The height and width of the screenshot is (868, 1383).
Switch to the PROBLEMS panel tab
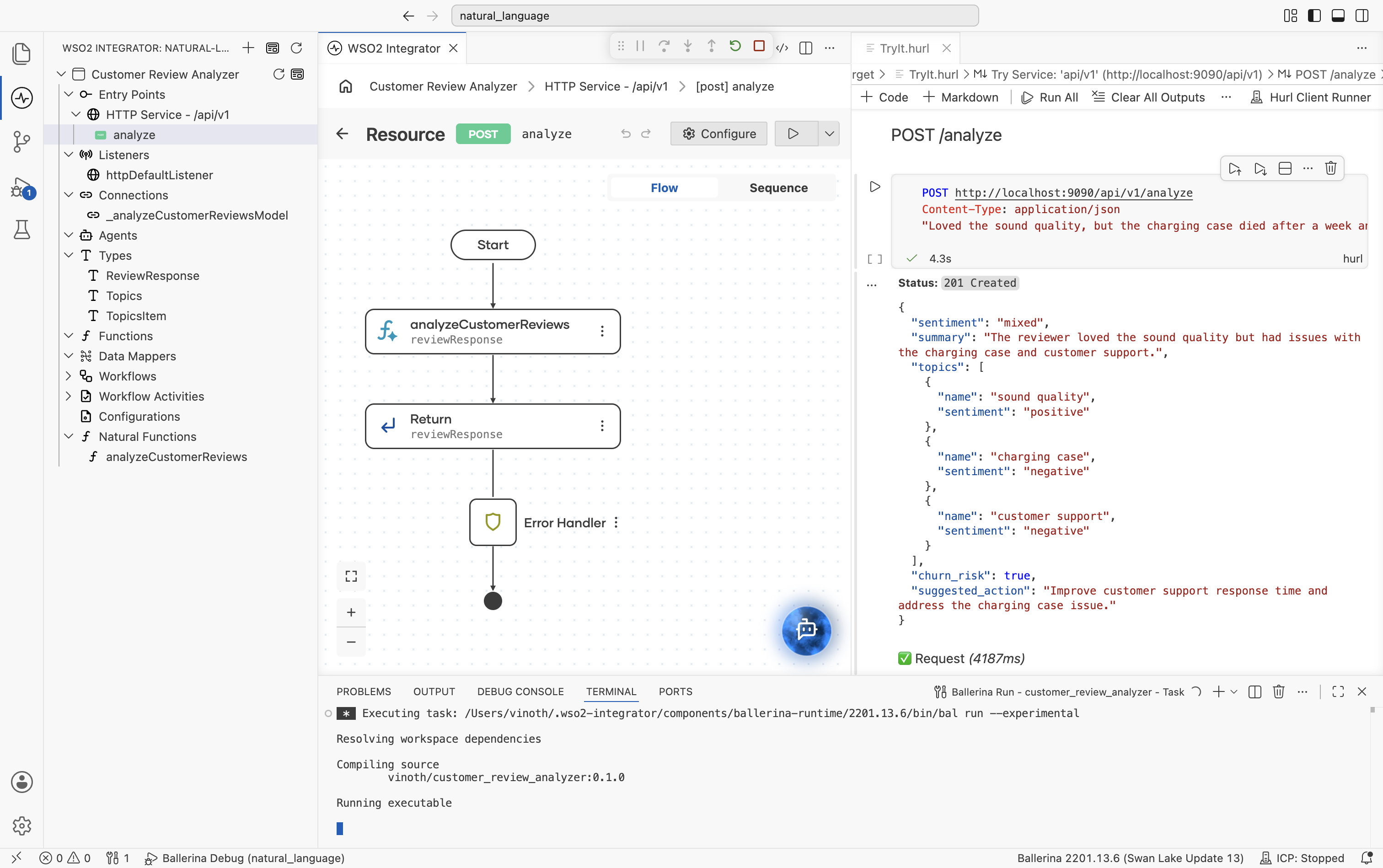click(x=364, y=692)
